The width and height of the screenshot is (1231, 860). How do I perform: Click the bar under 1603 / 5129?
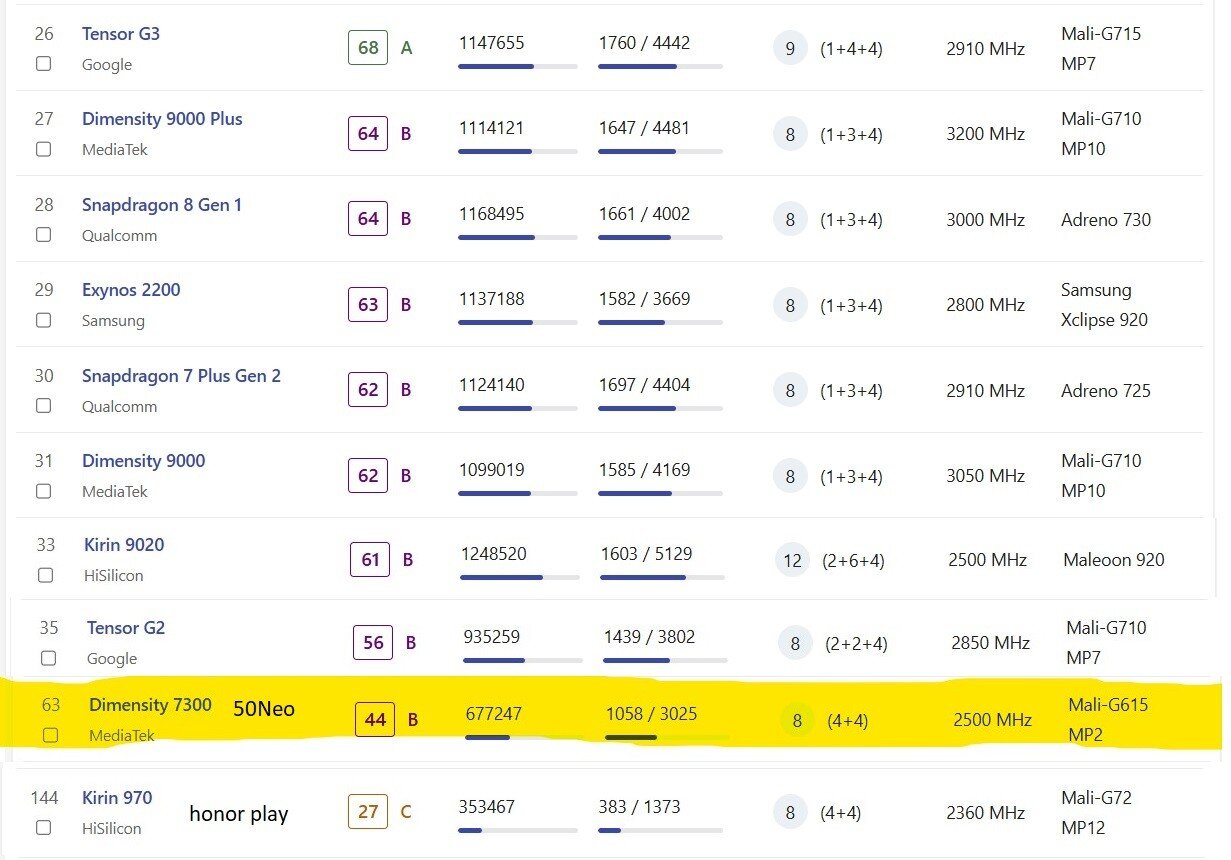pyautogui.click(x=663, y=577)
